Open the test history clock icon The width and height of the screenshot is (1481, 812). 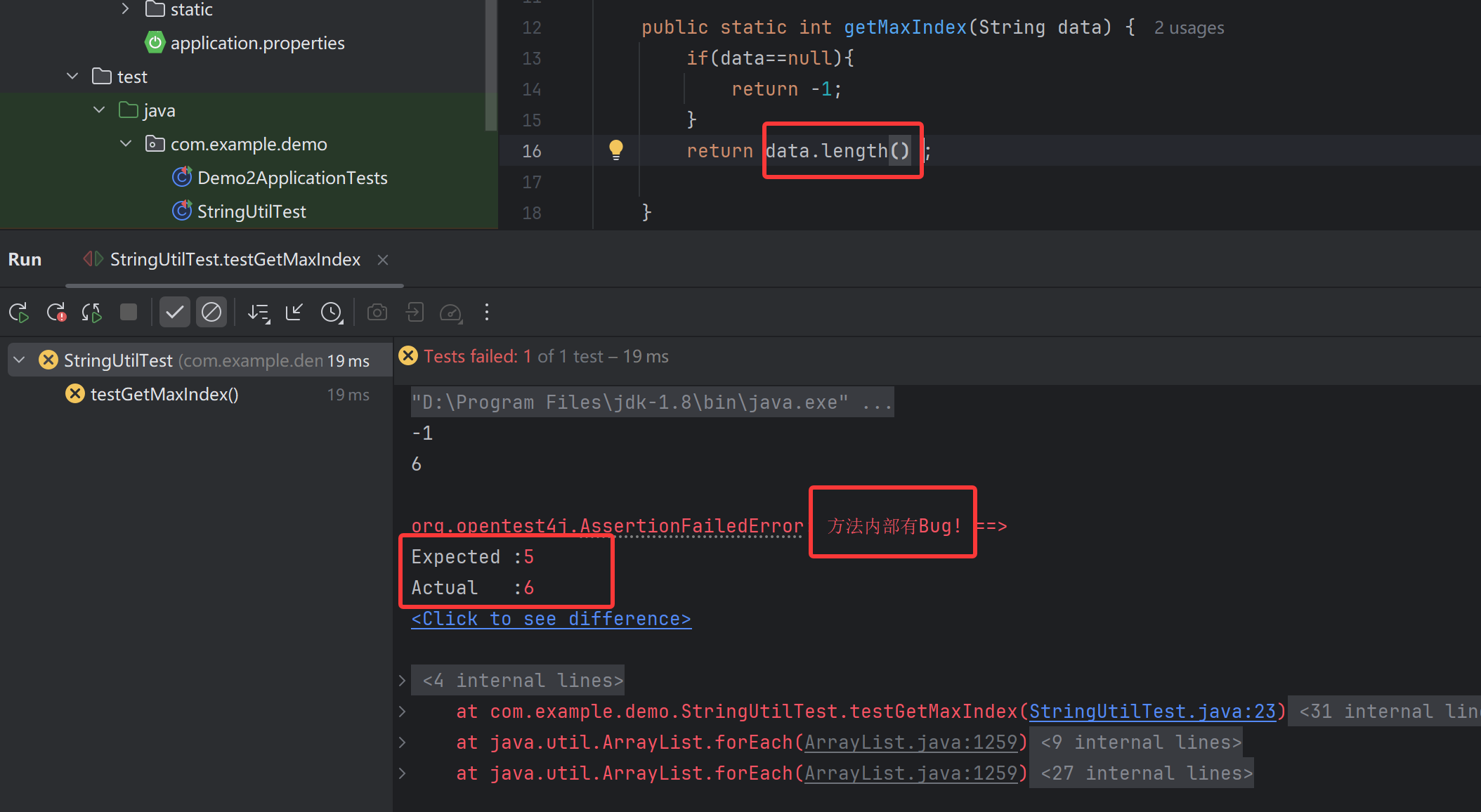coord(332,313)
